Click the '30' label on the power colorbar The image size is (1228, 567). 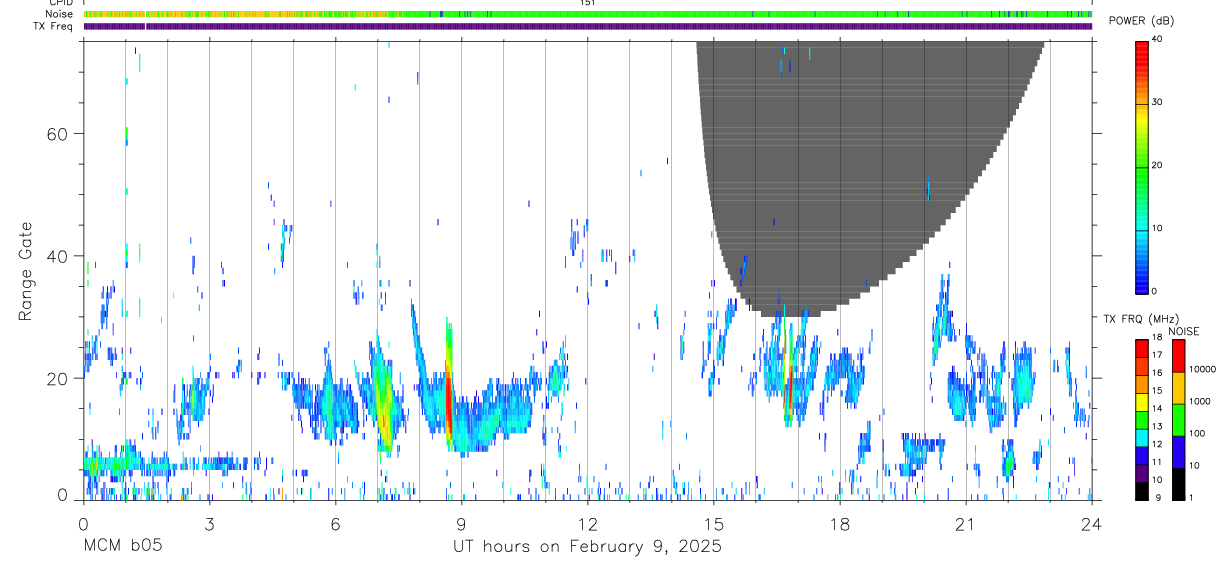(1158, 102)
